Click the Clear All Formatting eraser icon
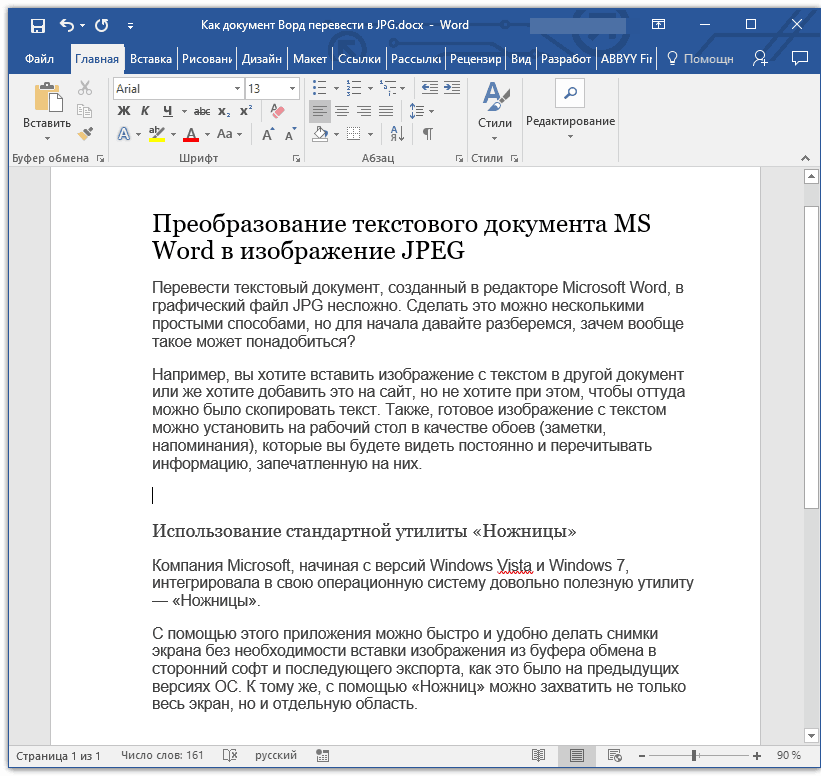The image size is (821, 776). pyautogui.click(x=277, y=110)
